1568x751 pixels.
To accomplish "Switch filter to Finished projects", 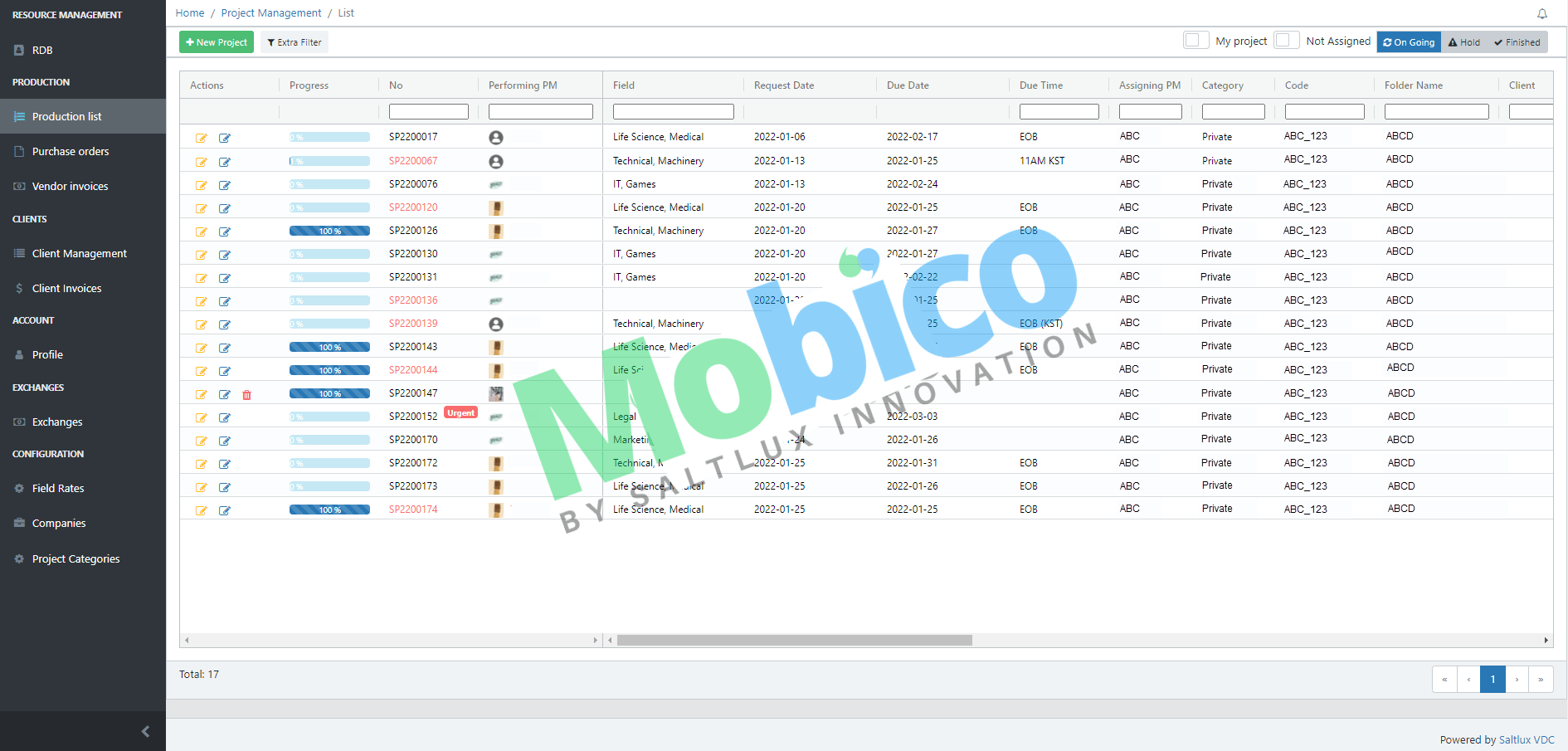I will 1517,41.
